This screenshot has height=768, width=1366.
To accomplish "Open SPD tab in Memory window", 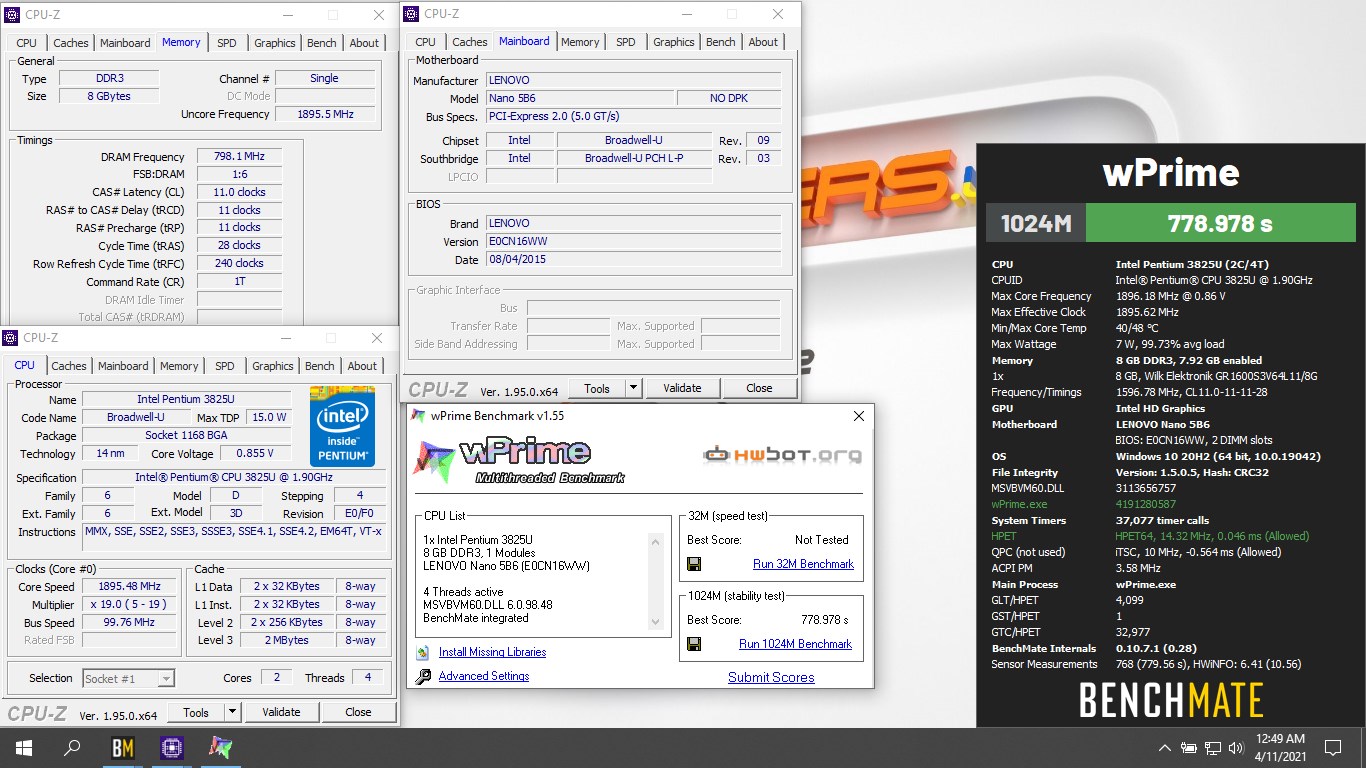I will point(227,43).
